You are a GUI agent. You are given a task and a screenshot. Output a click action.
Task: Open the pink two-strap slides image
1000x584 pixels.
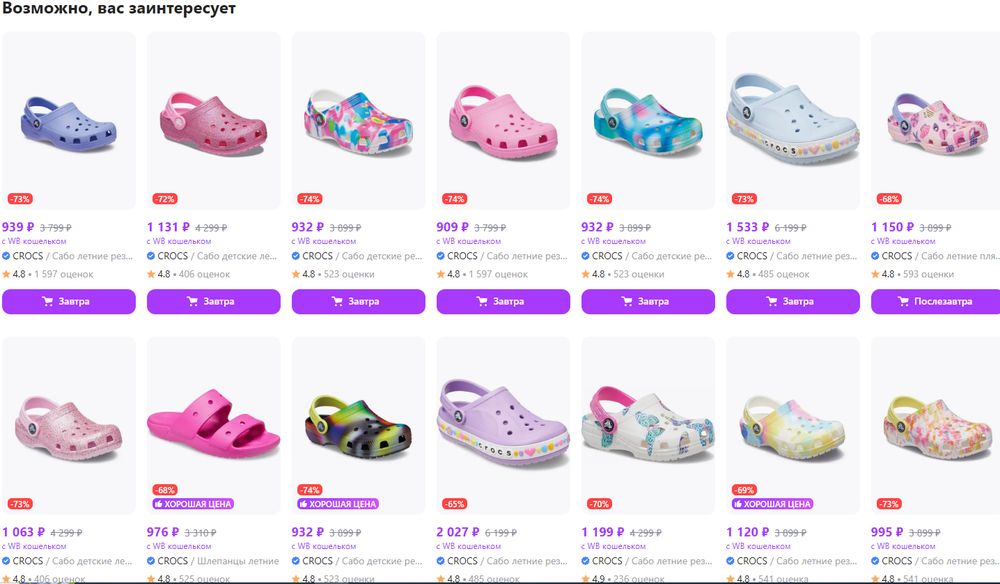pyautogui.click(x=213, y=418)
